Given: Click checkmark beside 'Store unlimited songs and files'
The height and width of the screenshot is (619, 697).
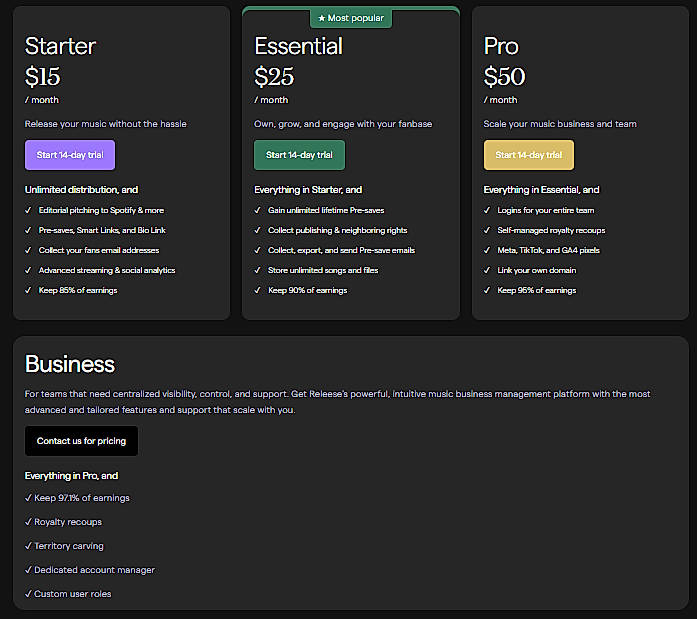Looking at the screenshot, I should tap(257, 270).
